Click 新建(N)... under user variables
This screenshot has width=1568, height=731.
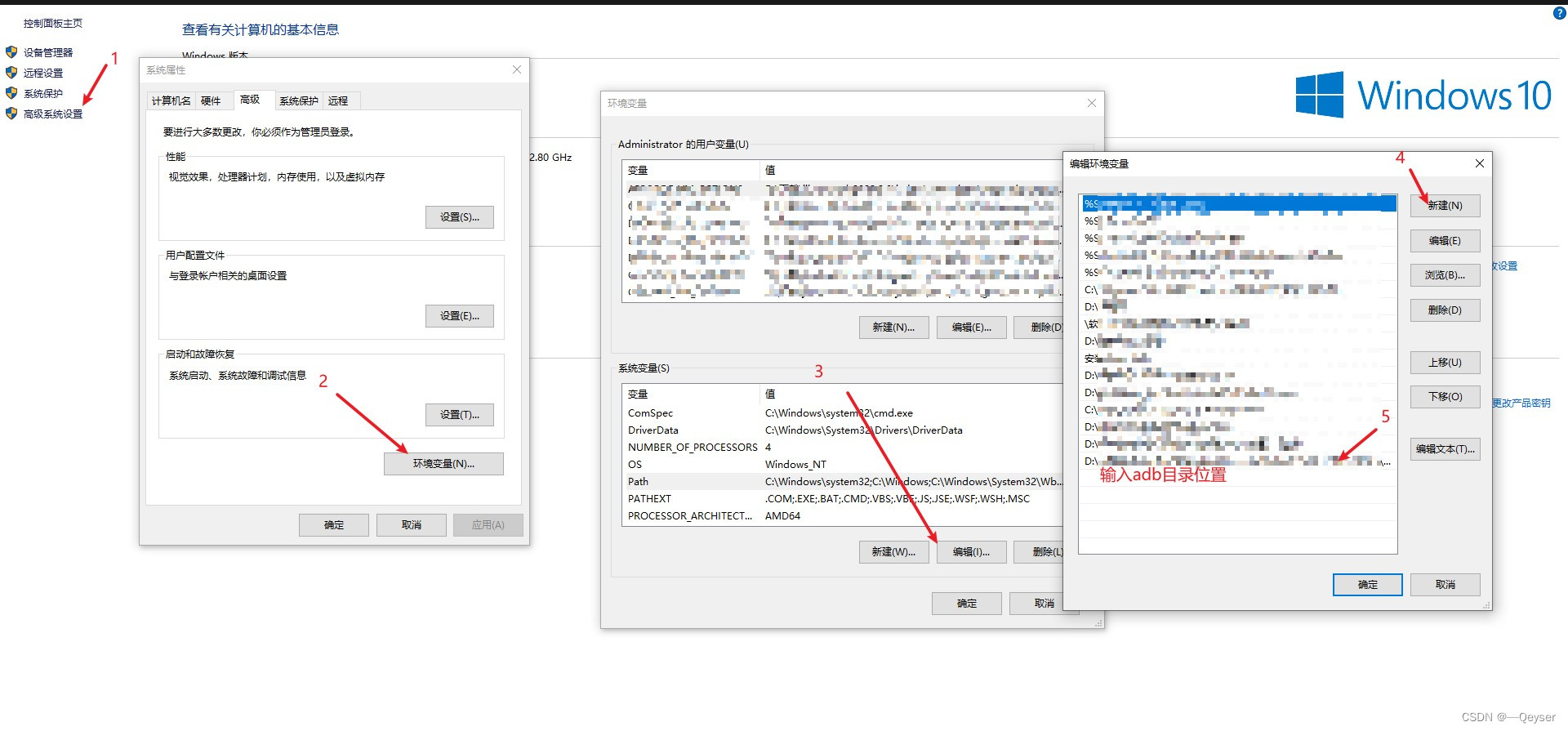(x=893, y=328)
